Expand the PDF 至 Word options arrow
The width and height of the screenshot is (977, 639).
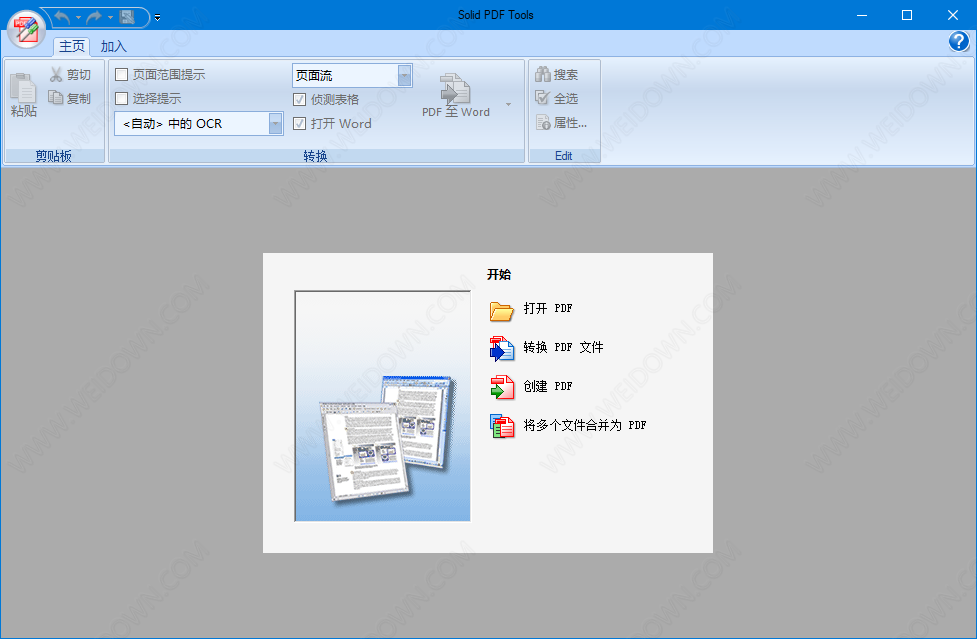[508, 104]
